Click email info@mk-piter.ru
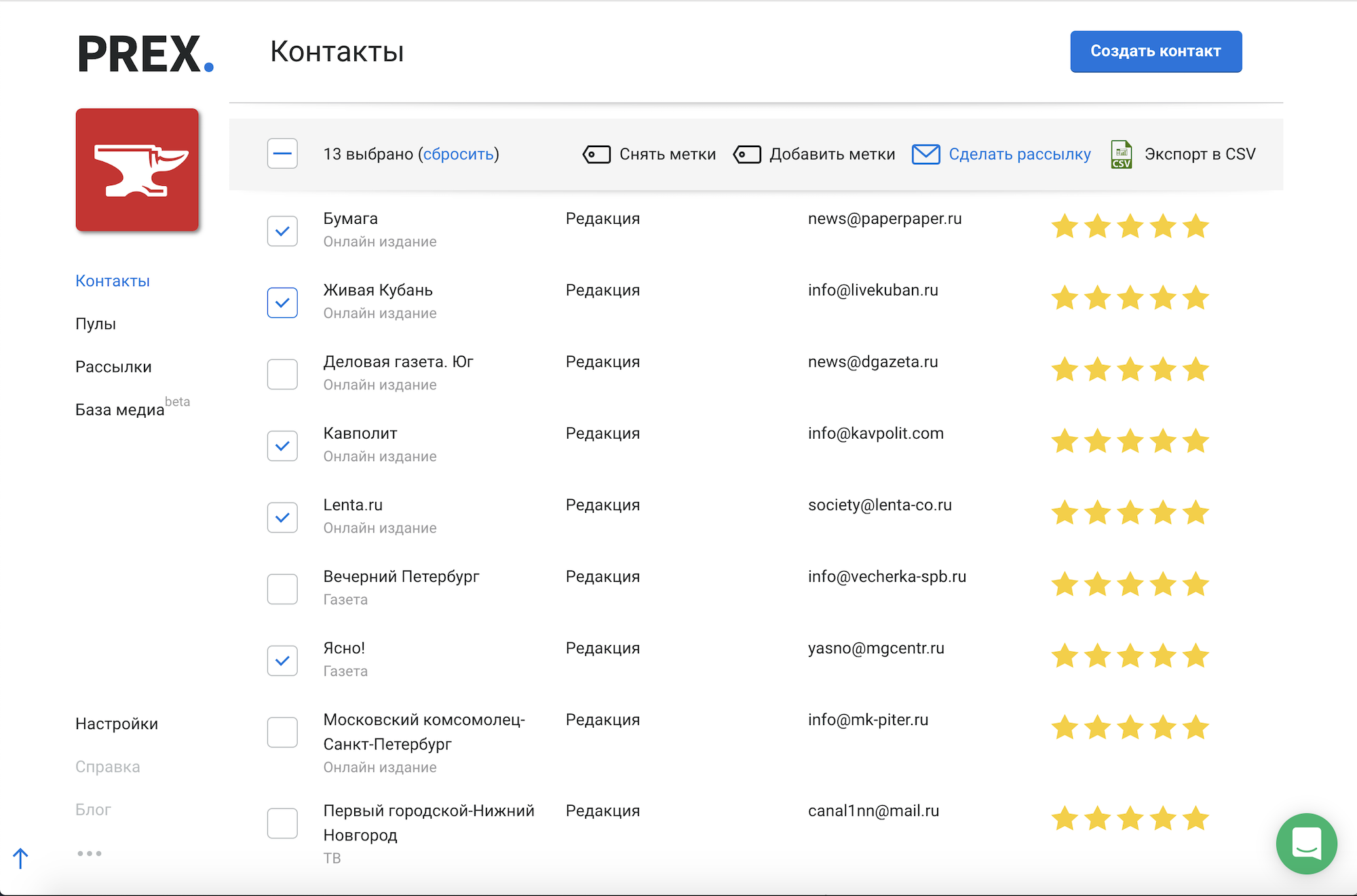1357x896 pixels. (x=868, y=720)
